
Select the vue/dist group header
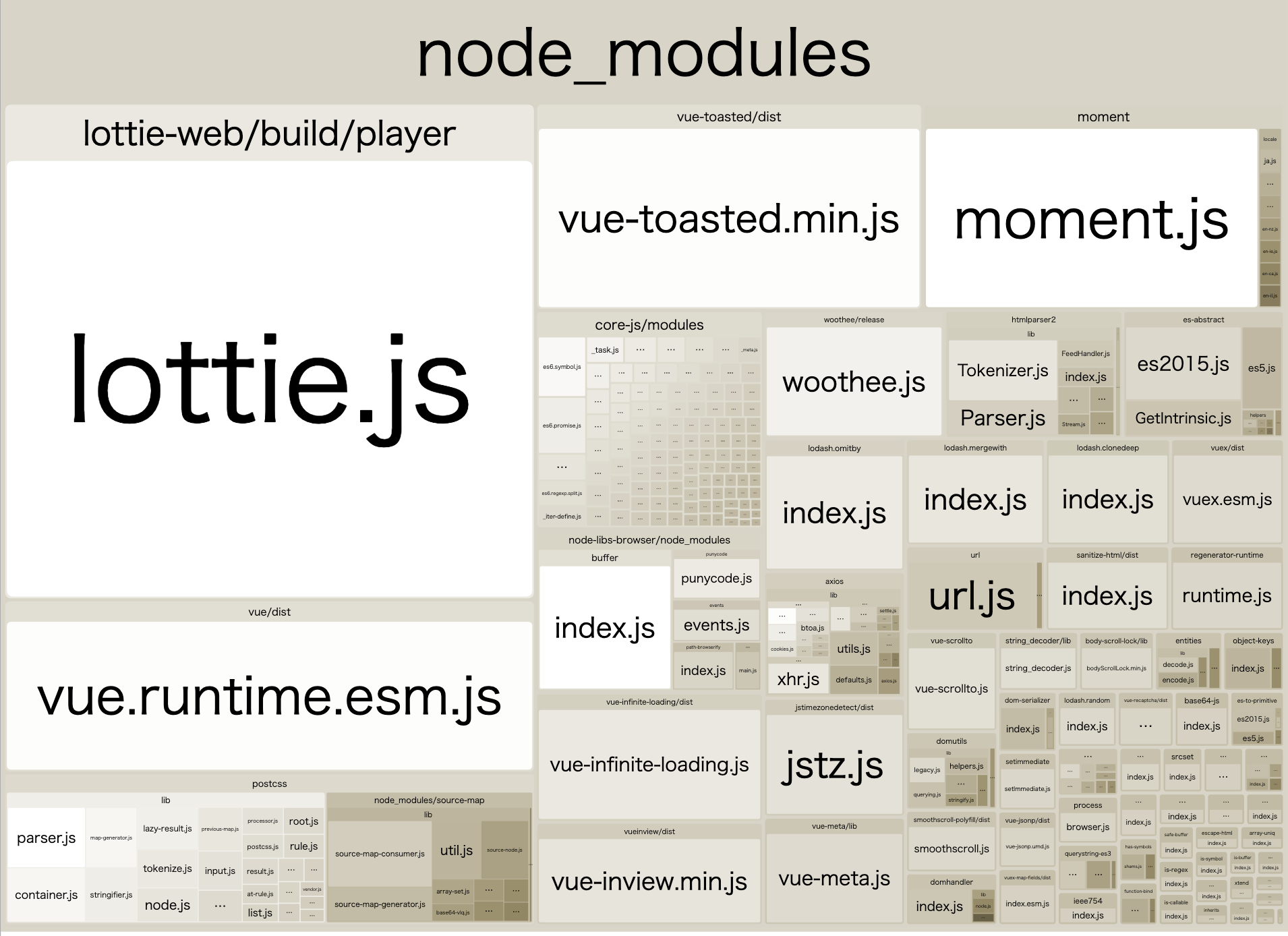coord(269,612)
